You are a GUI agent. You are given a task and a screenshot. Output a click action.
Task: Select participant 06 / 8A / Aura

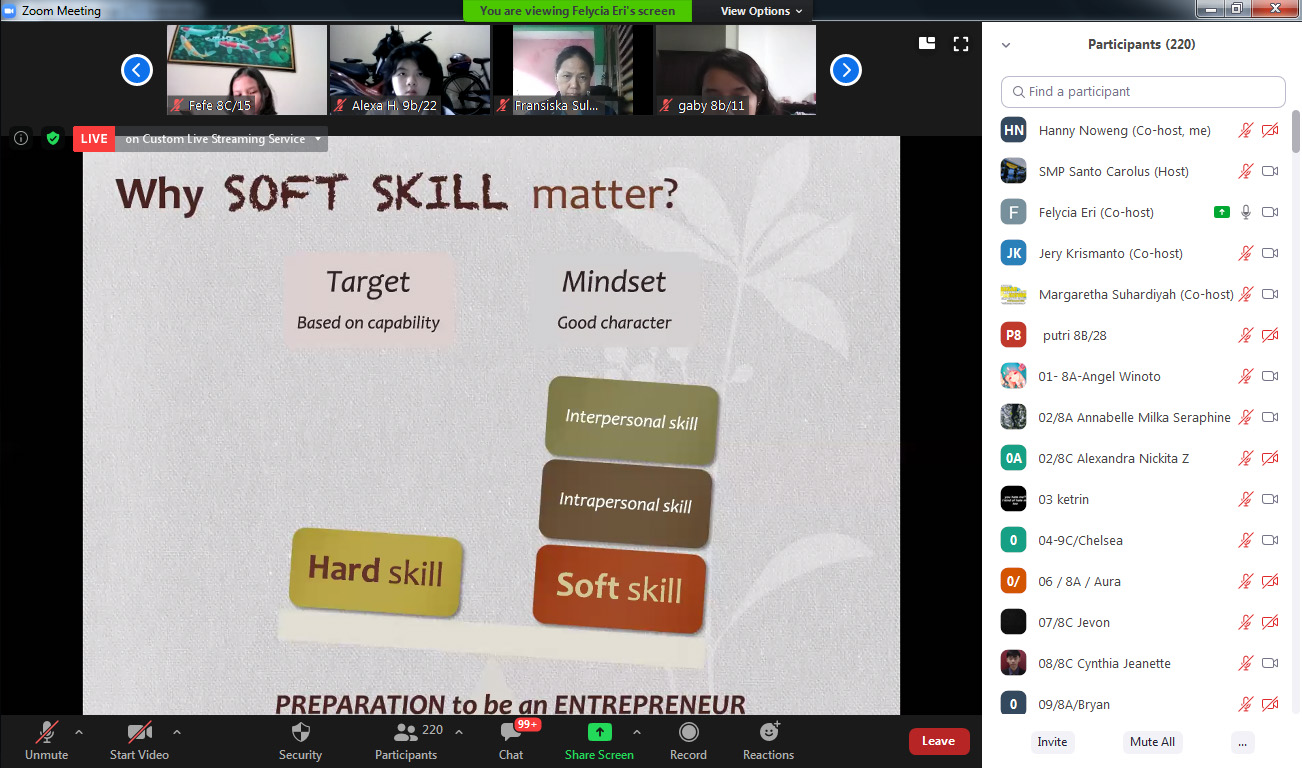tap(1142, 581)
